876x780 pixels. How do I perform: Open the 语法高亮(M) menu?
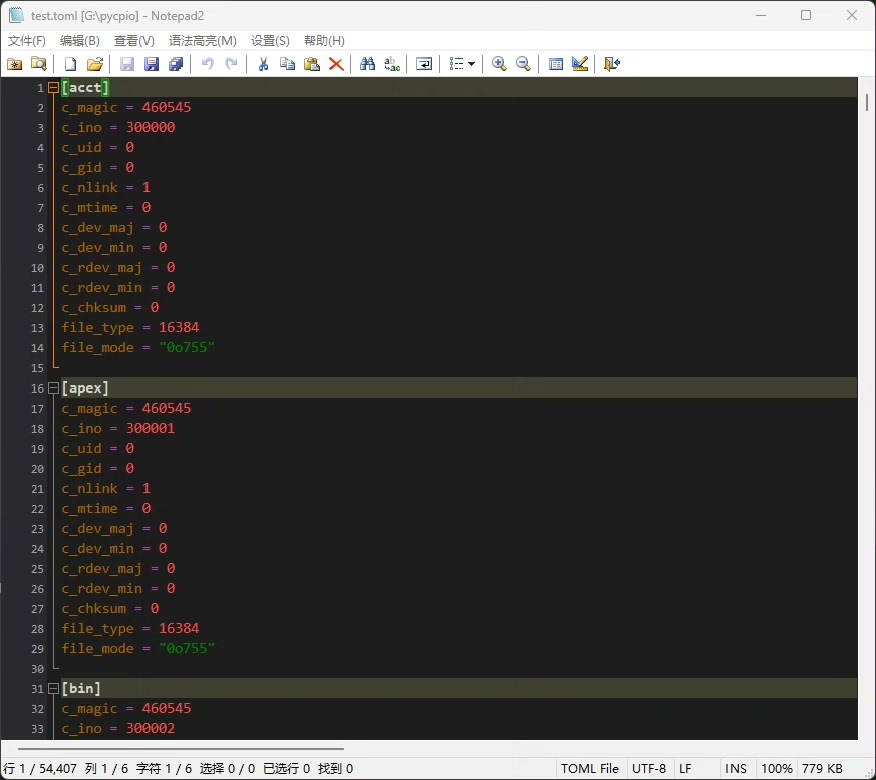click(203, 41)
